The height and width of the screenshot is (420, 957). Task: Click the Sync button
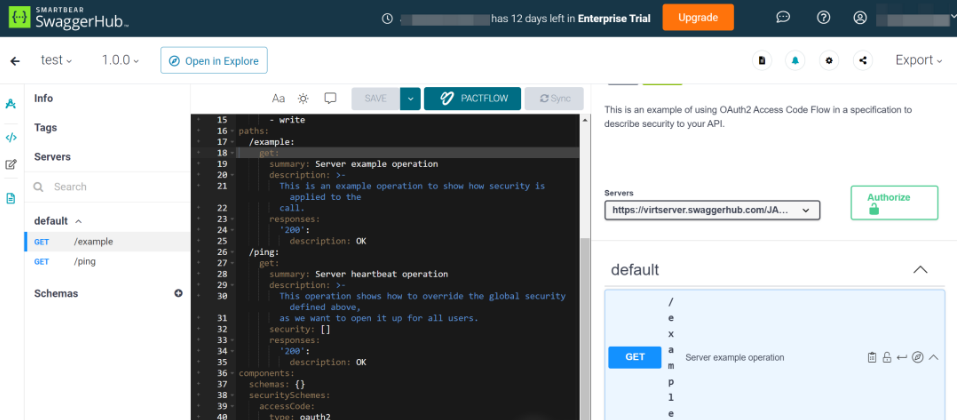554,98
